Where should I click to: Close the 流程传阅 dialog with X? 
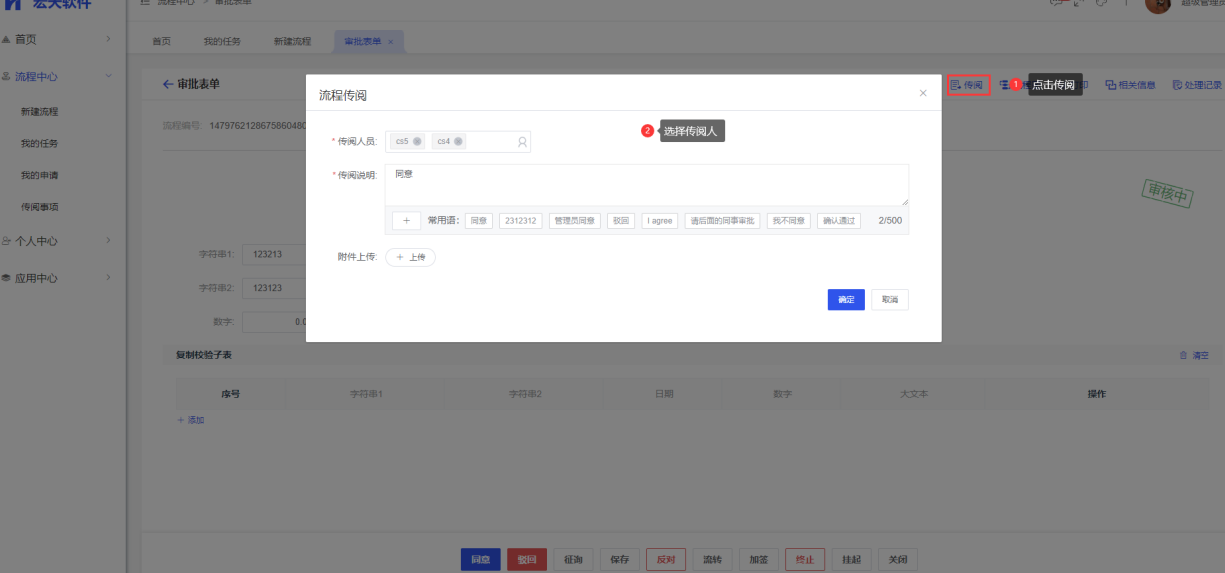(x=923, y=93)
